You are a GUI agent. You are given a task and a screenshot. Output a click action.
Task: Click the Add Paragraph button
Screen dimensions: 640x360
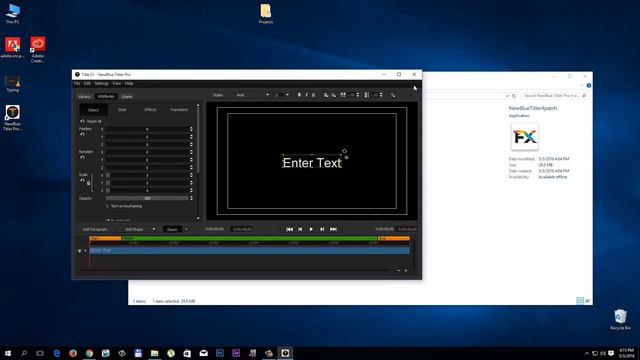95,229
